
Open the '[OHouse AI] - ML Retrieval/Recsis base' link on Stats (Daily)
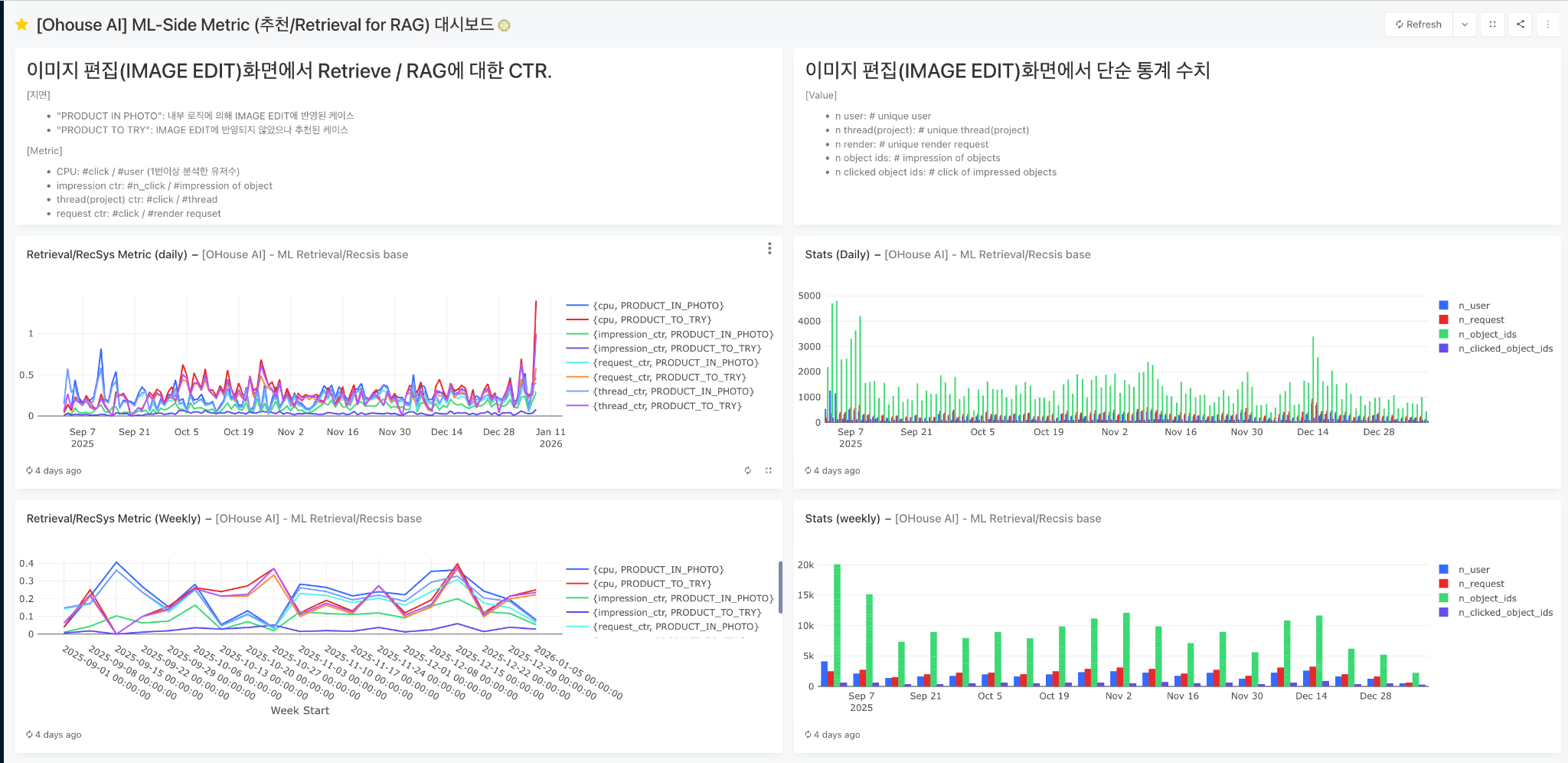987,254
